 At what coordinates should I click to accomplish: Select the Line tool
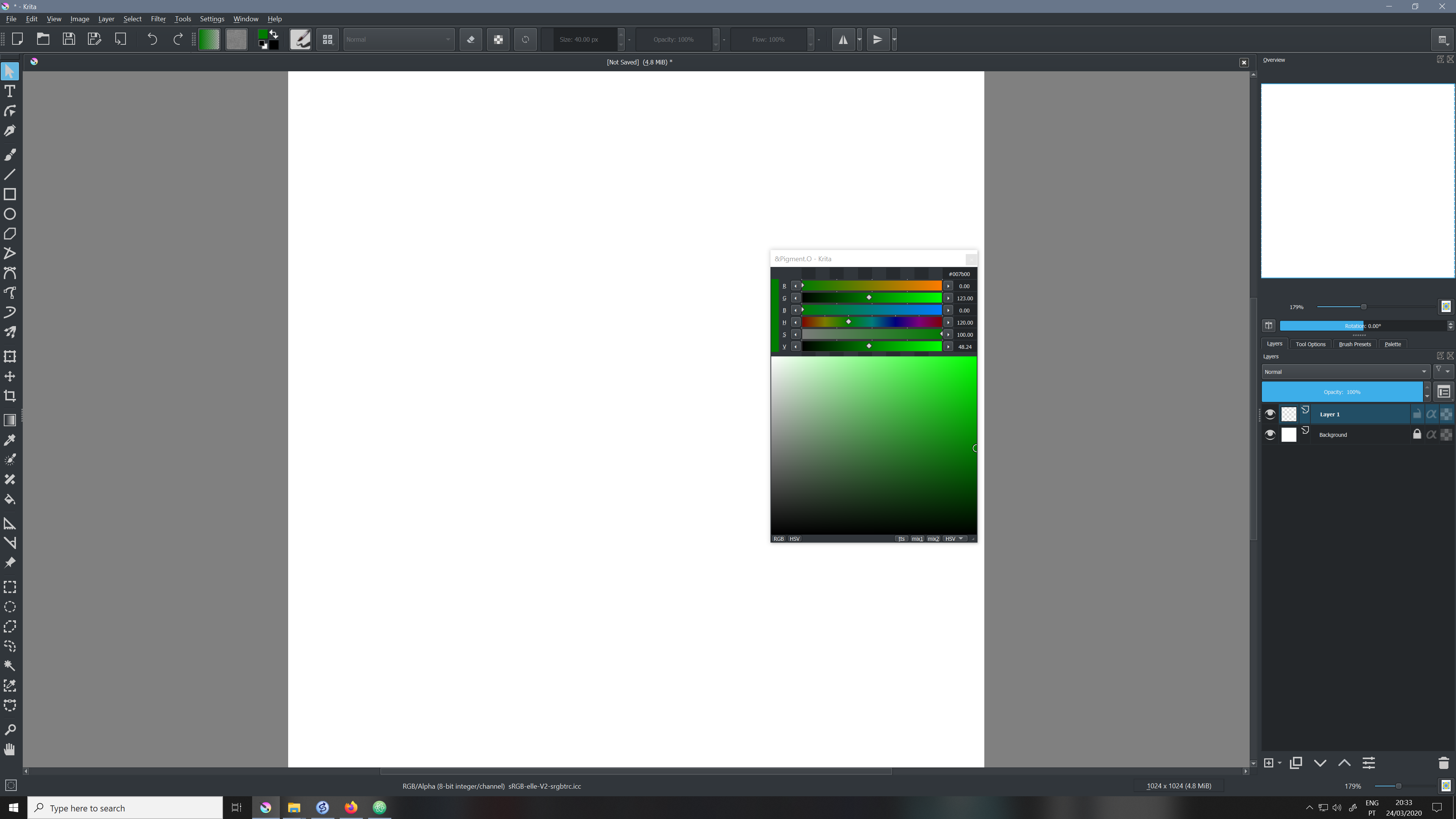click(9, 174)
